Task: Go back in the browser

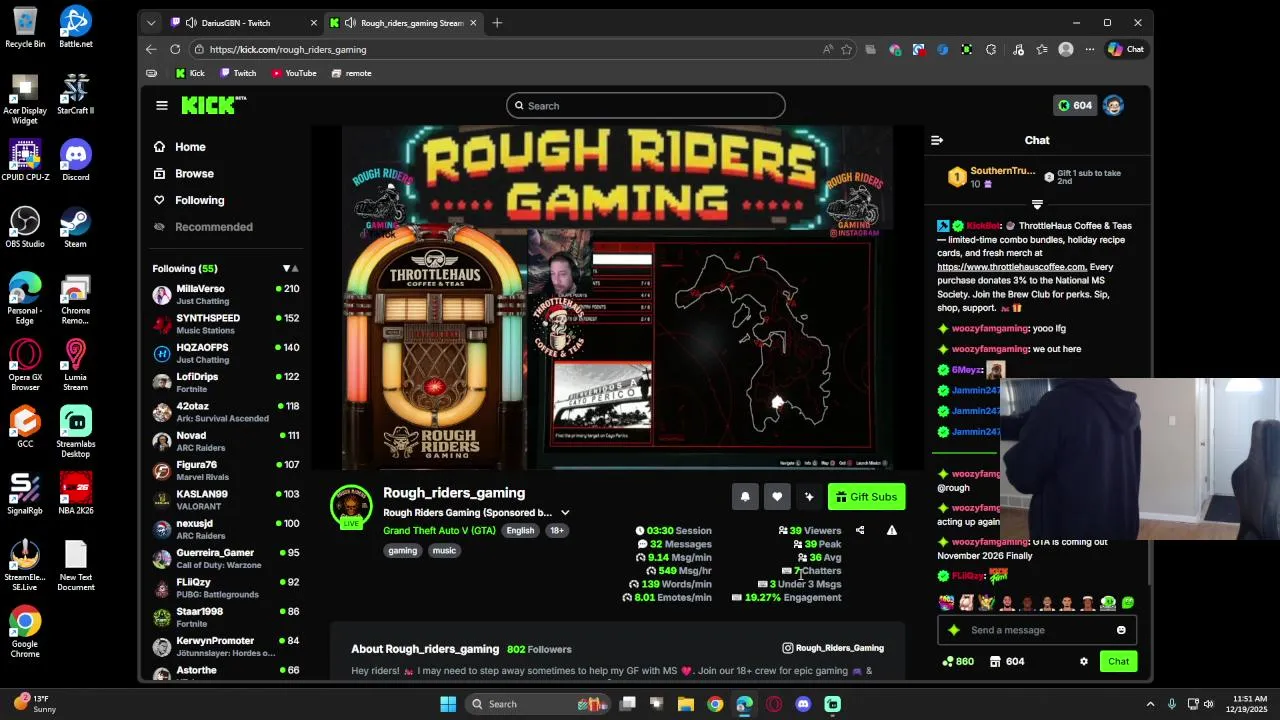Action: (x=151, y=49)
